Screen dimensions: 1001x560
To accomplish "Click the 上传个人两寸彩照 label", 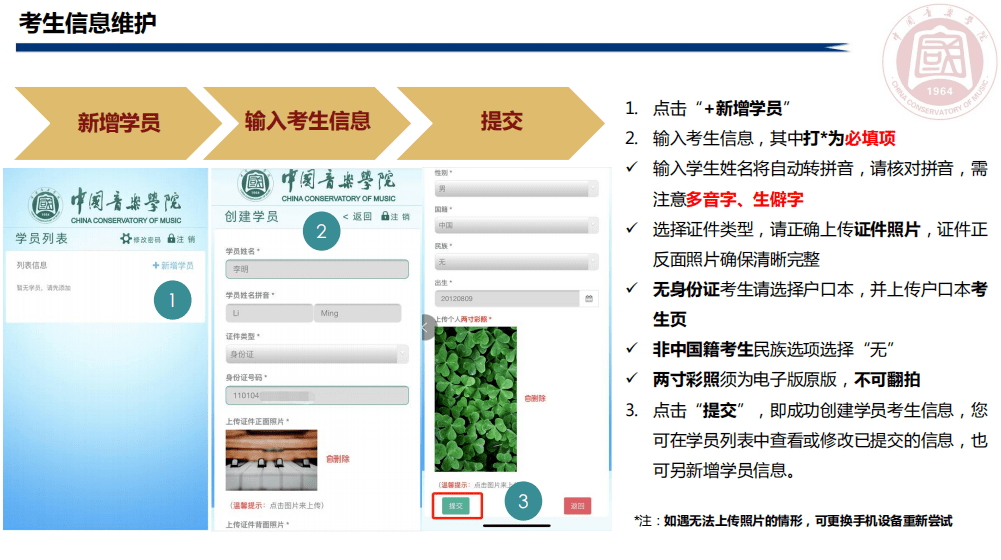I will point(463,319).
